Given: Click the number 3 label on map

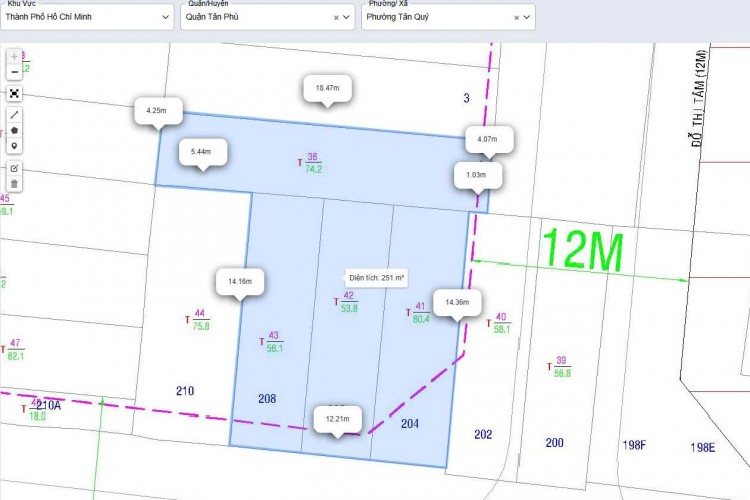Looking at the screenshot, I should [x=466, y=99].
